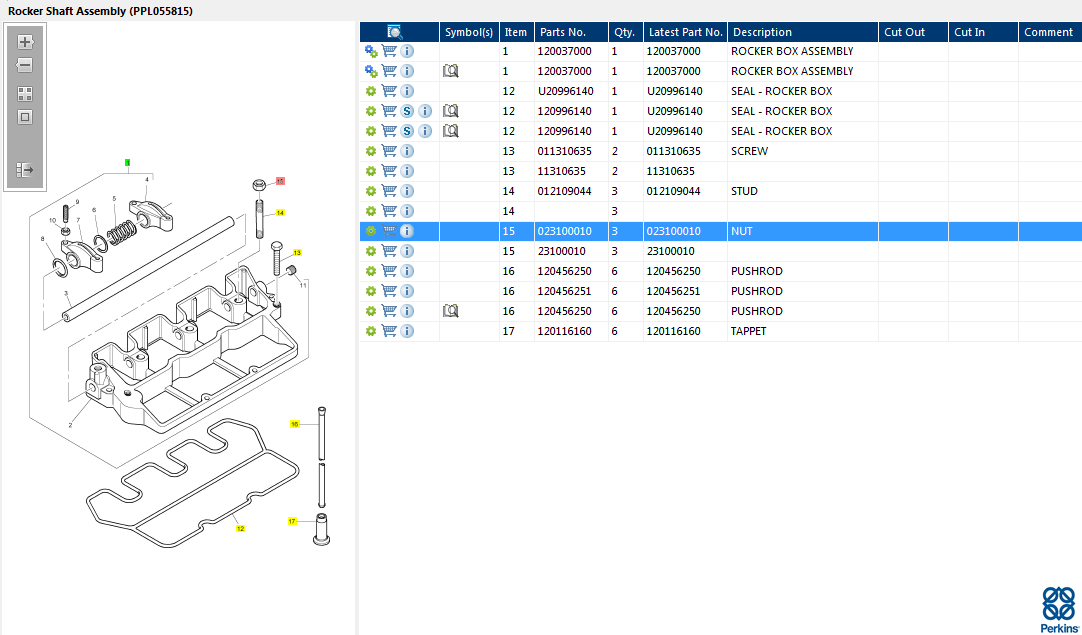Open info for the STUD row
The image size is (1082, 635).
407,191
